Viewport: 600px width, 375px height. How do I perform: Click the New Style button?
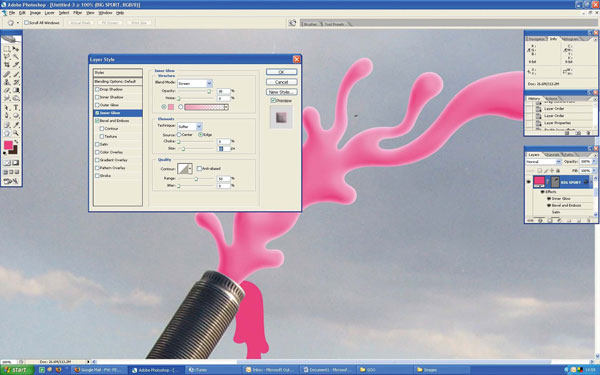(x=281, y=92)
